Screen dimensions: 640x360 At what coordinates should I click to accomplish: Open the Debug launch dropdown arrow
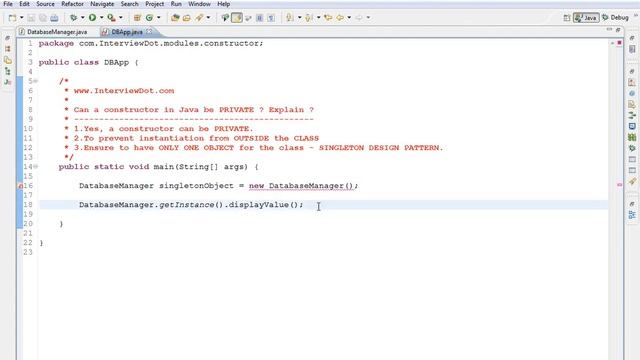click(82, 18)
